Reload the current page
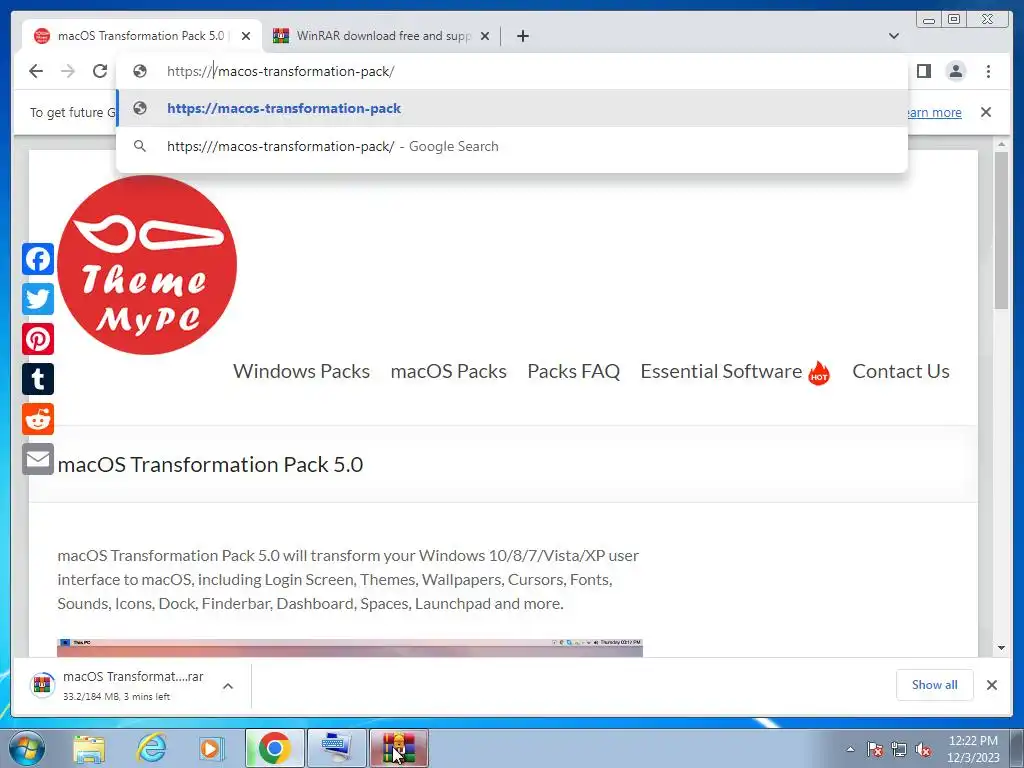Viewport: 1024px width, 768px height. [x=100, y=71]
